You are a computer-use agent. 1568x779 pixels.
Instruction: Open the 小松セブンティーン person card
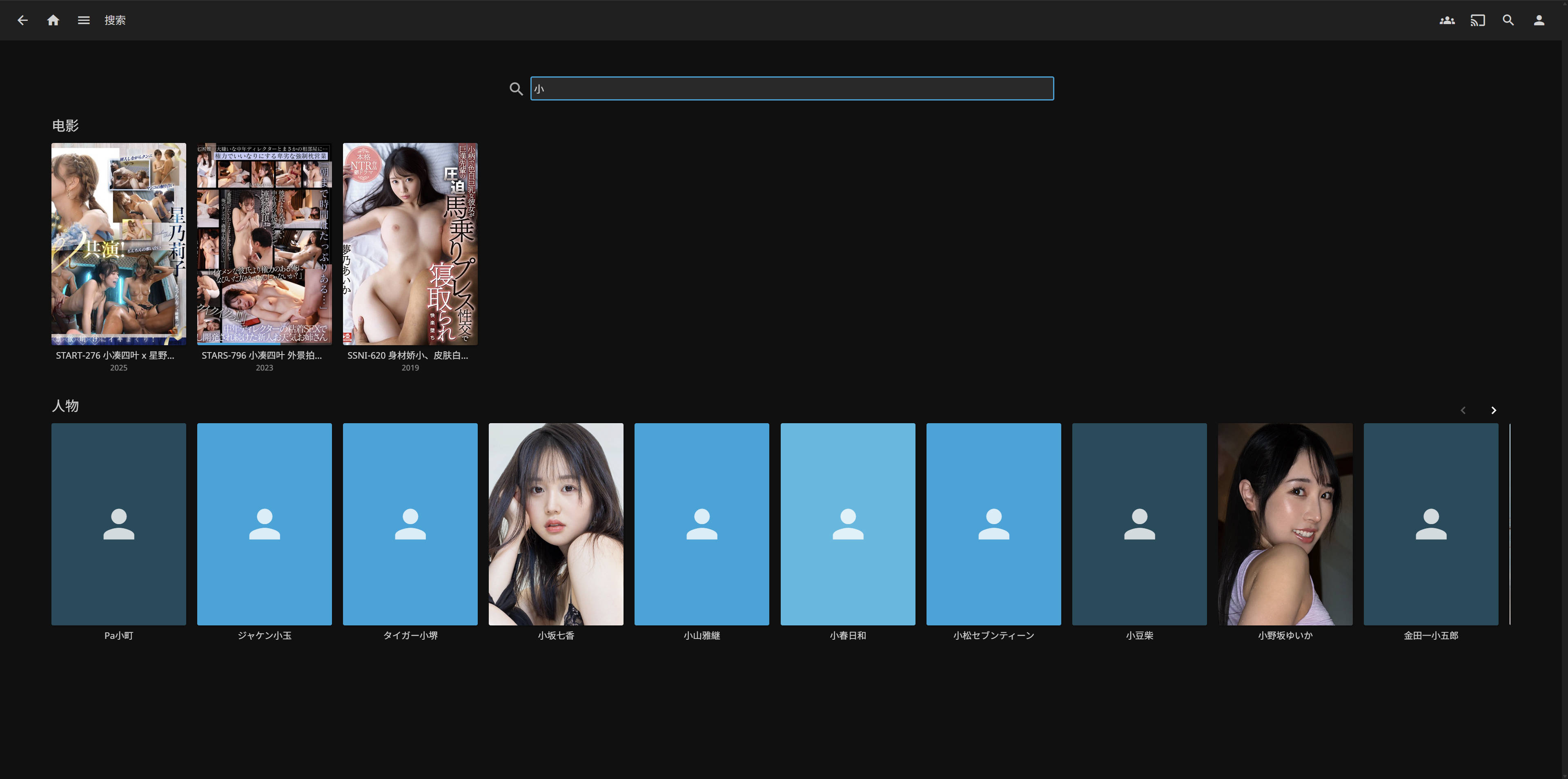(x=993, y=524)
